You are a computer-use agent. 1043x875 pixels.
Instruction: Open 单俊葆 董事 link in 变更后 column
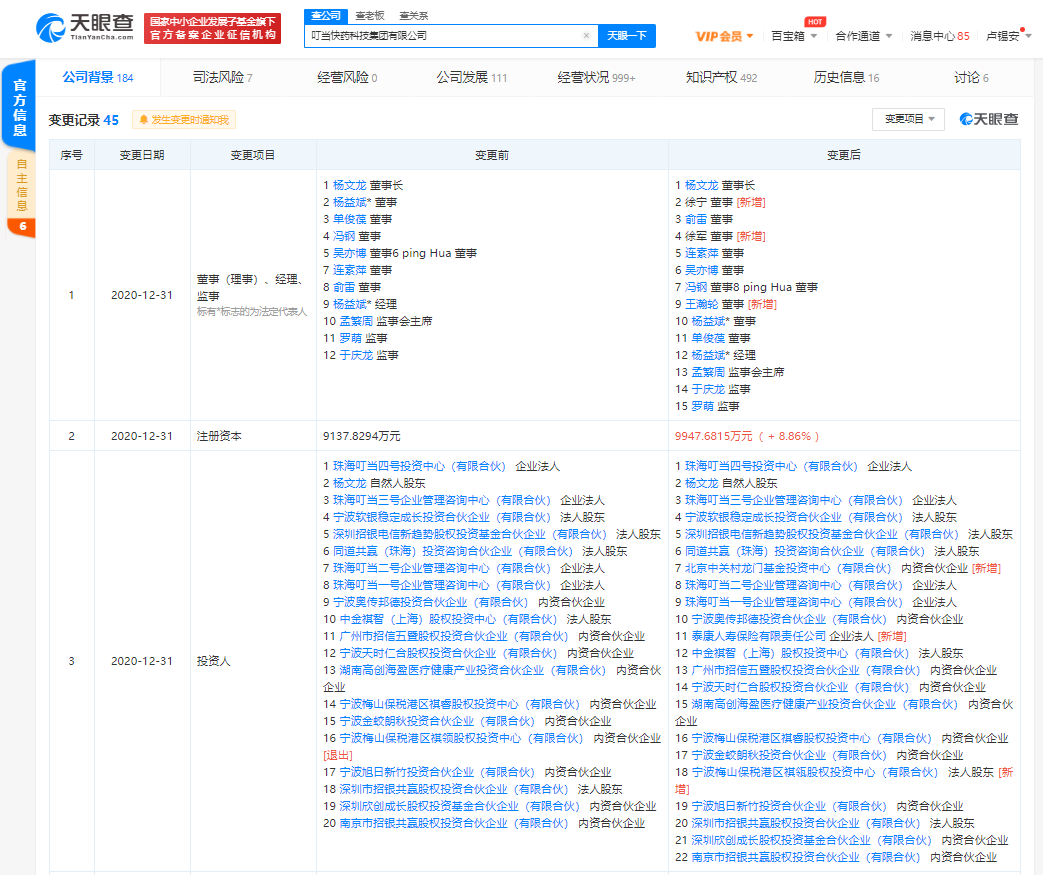(x=708, y=339)
